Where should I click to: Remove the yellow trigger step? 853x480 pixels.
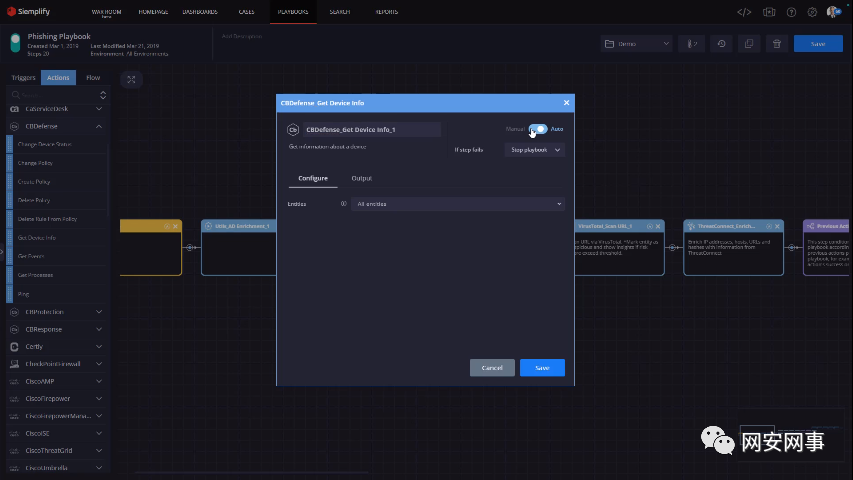click(x=175, y=226)
